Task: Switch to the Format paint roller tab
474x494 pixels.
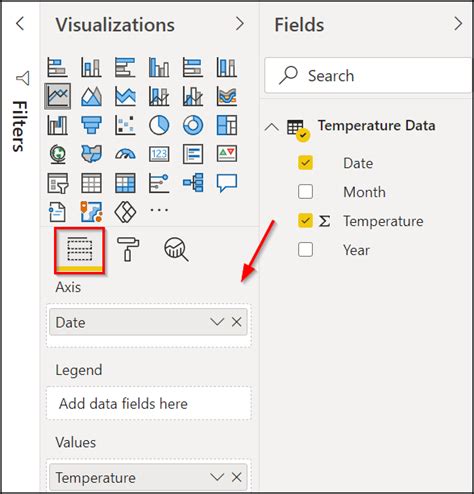Action: [128, 249]
